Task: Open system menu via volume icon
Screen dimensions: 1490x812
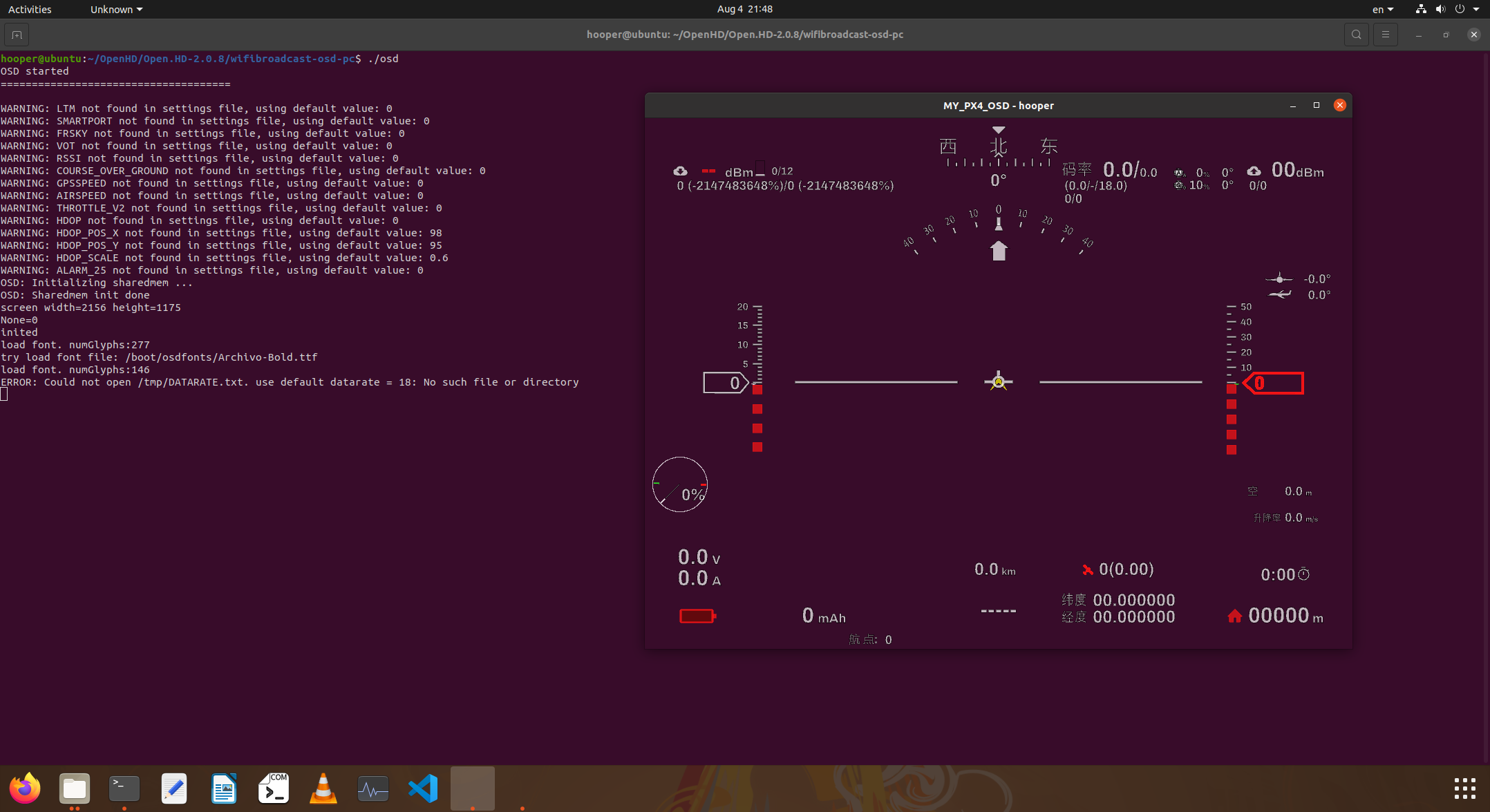Action: tap(1440, 9)
